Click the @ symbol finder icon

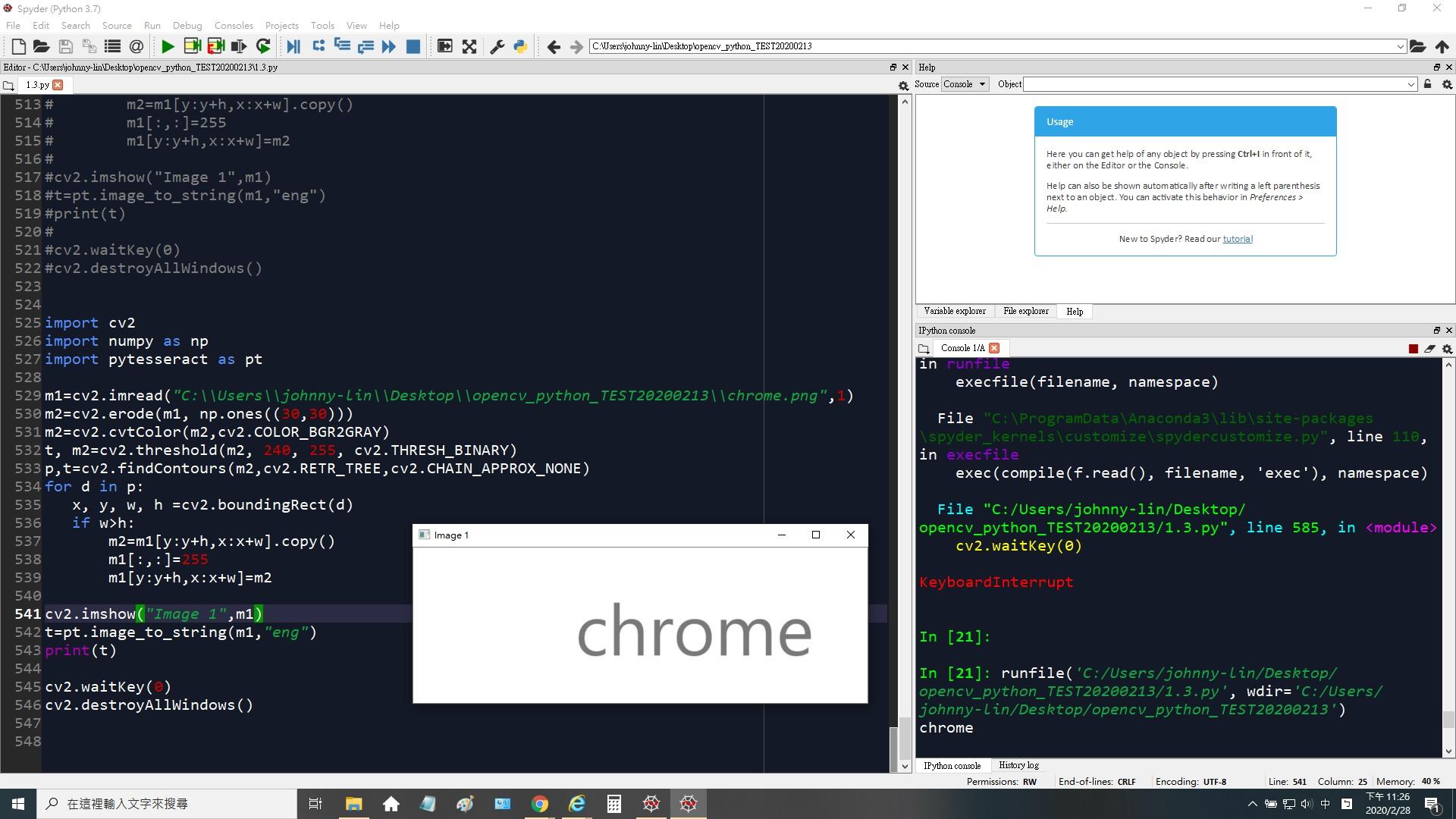[x=136, y=46]
